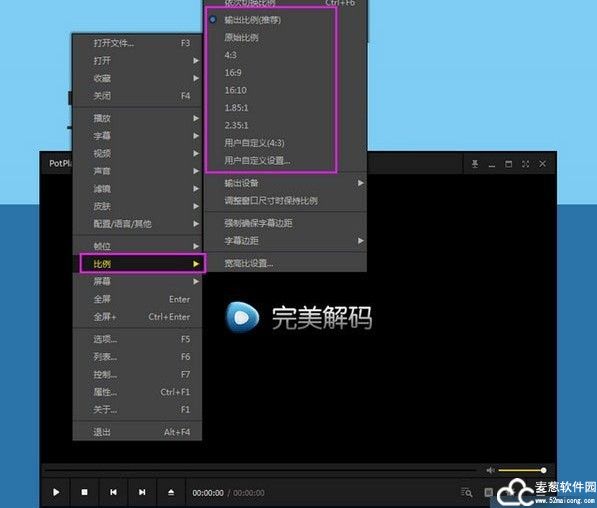
Task: Expand the 配置/语言/其他 submenu
Action: (137, 224)
